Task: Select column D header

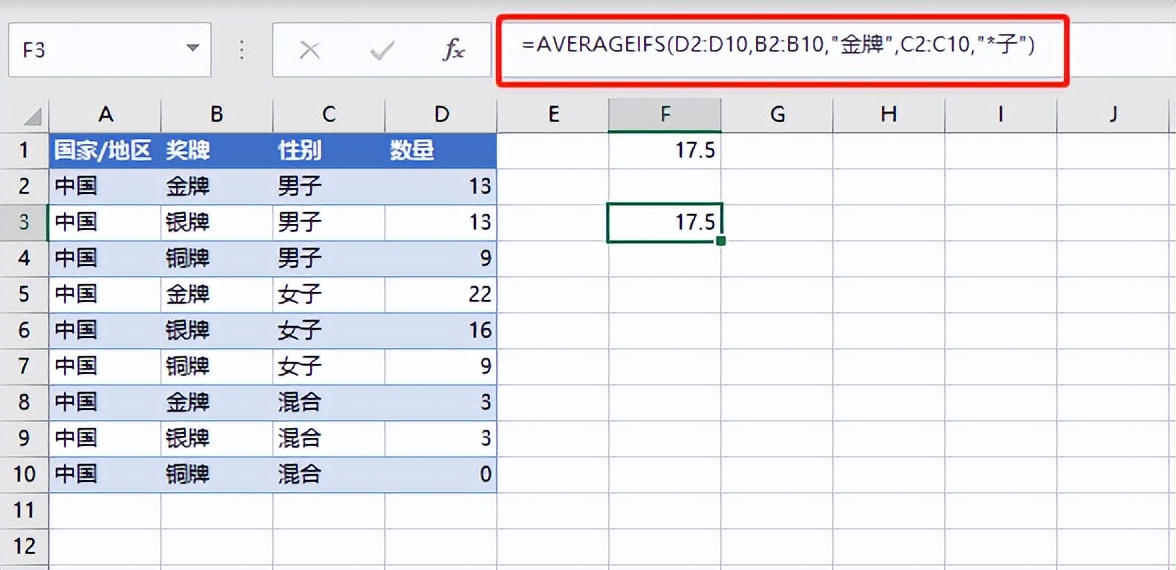Action: coord(441,115)
